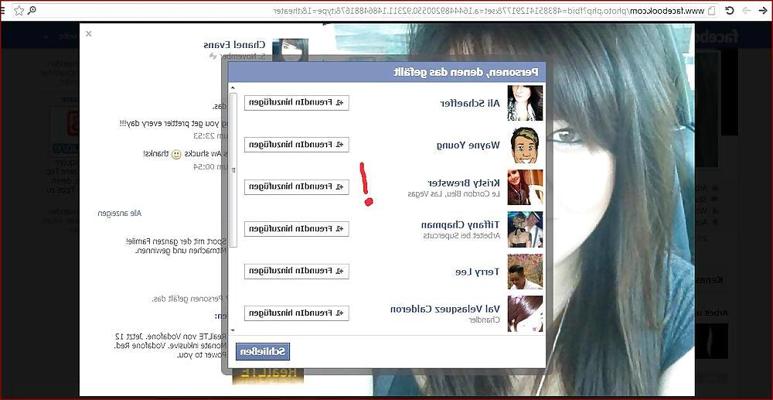Open Wayne Young's cartoon avatar
Image resolution: width=773 pixels, height=400 pixels.
coord(525,145)
